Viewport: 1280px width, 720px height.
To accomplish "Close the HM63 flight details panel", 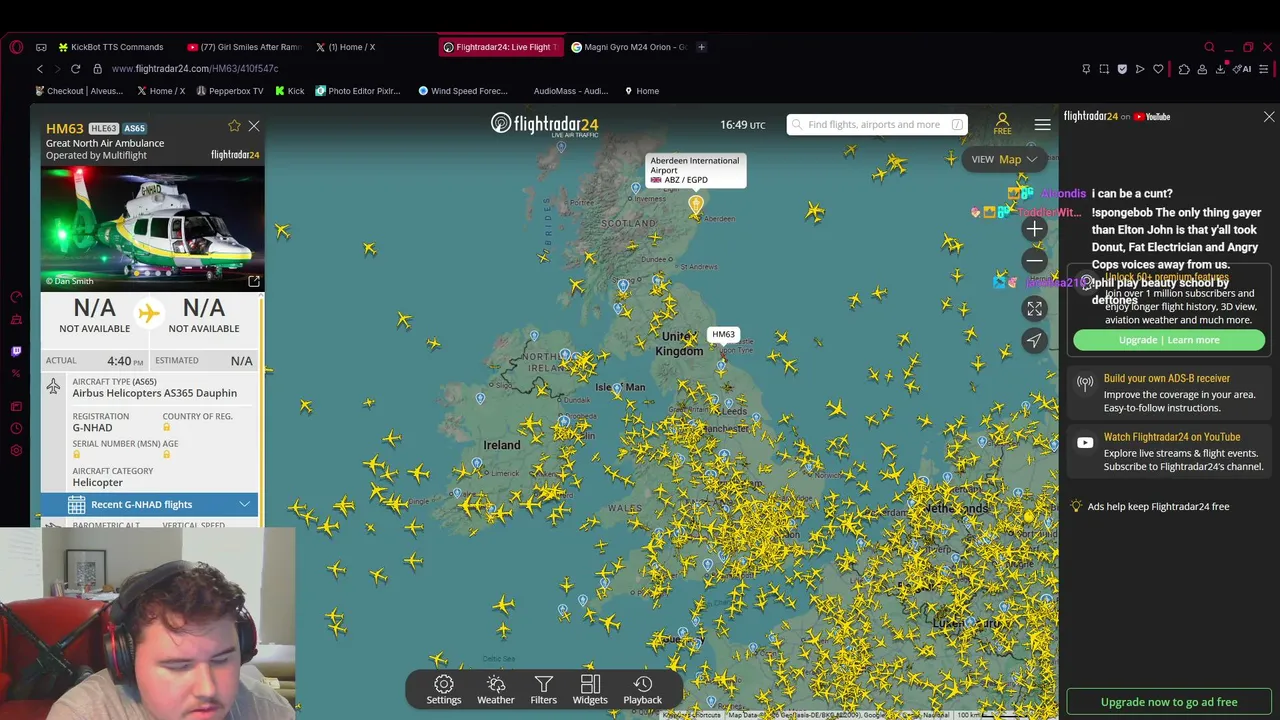I will 254,126.
